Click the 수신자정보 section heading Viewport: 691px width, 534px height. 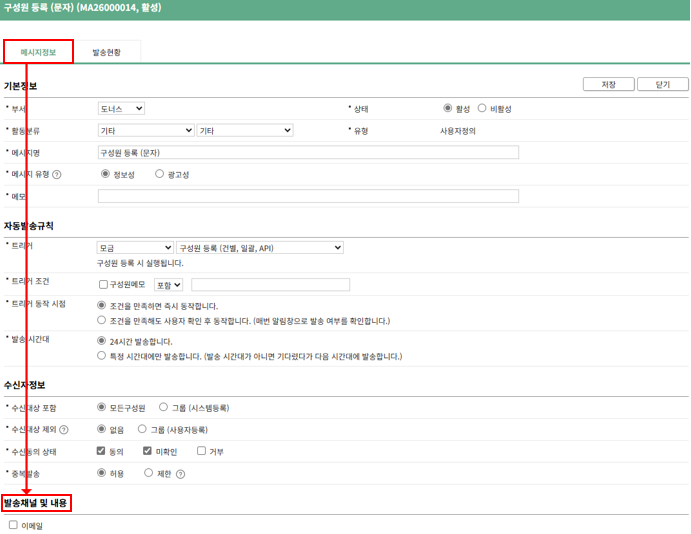[25, 385]
